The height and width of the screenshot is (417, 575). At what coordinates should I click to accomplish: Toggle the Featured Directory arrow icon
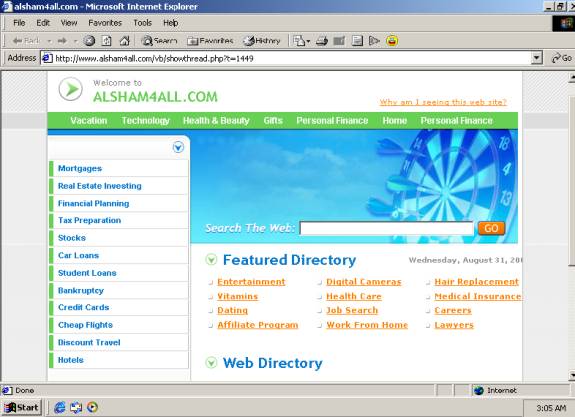(211, 260)
